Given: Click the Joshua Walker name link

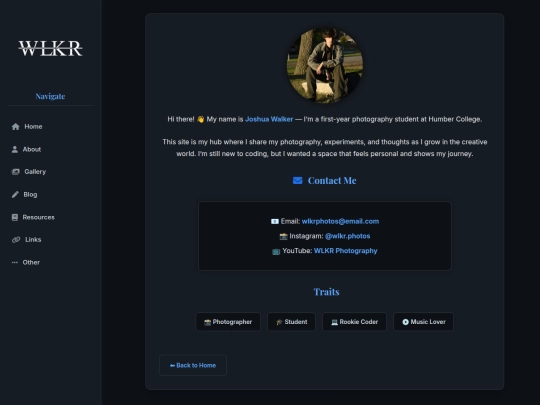Looking at the screenshot, I should tap(269, 119).
